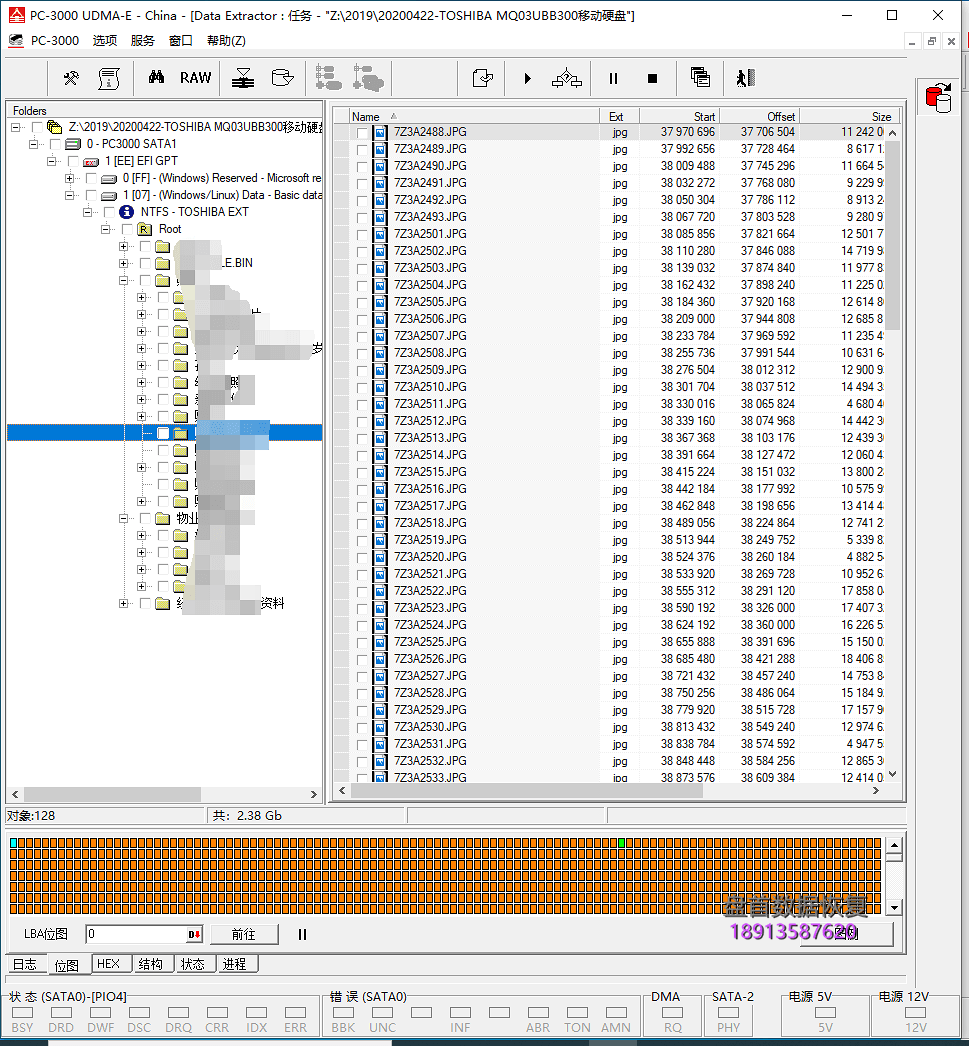Open the binoculars search tool
The height and width of the screenshot is (1046, 969).
tap(156, 77)
